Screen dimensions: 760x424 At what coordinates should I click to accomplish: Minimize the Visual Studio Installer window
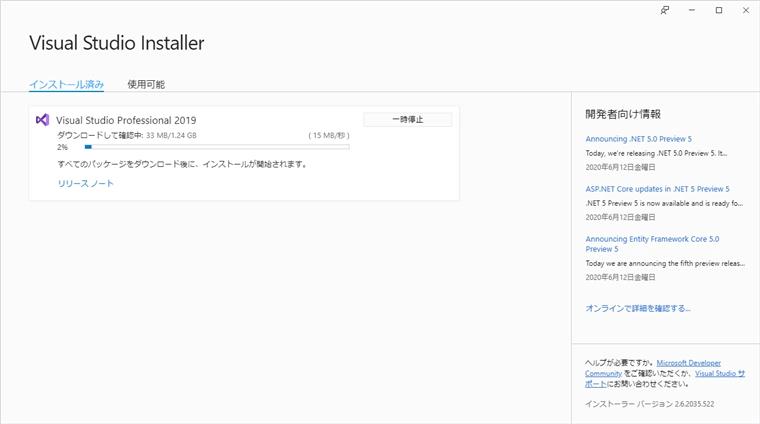692,10
